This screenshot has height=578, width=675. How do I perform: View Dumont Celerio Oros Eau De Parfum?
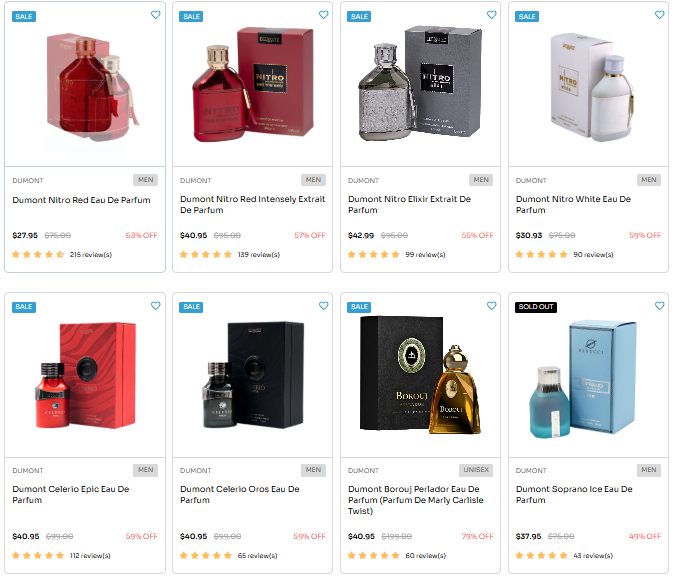(x=239, y=495)
